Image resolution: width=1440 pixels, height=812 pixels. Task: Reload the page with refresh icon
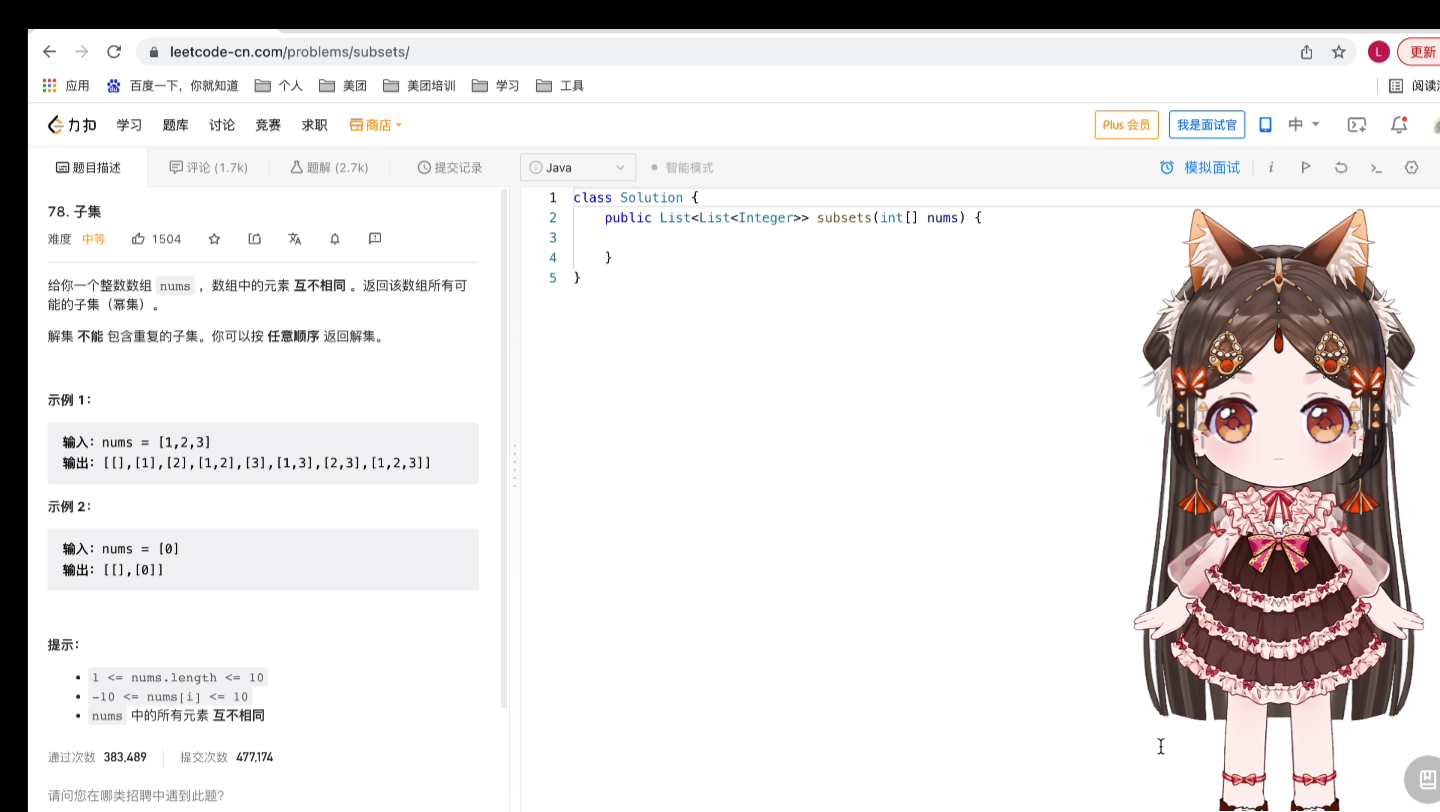coord(114,52)
